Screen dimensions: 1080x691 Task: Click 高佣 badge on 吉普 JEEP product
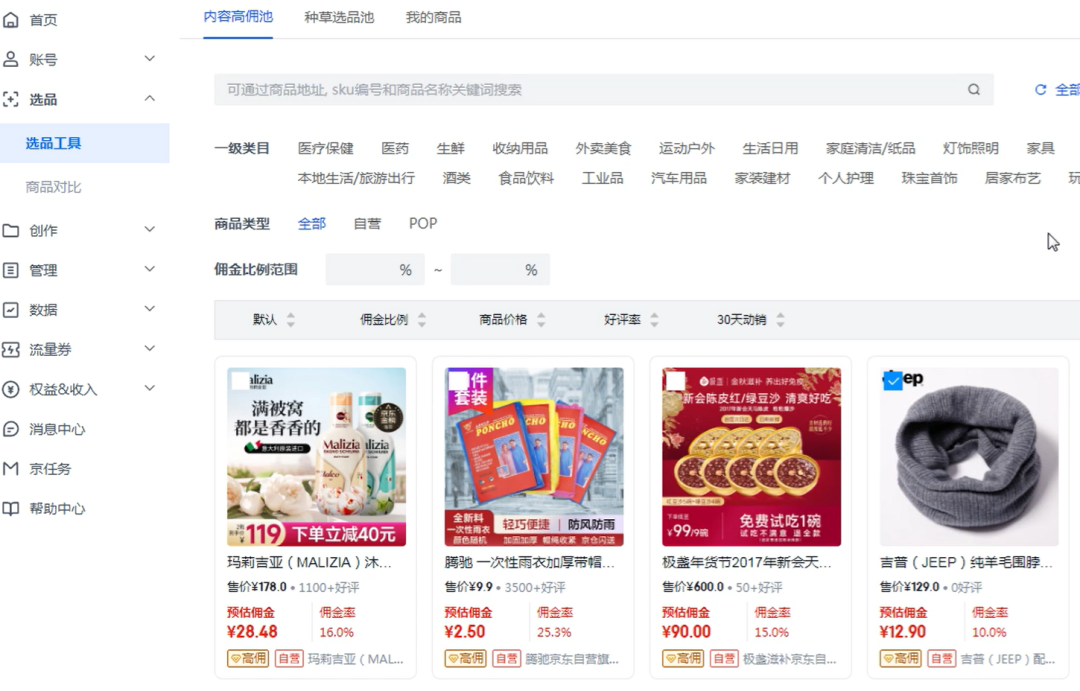coord(901,659)
